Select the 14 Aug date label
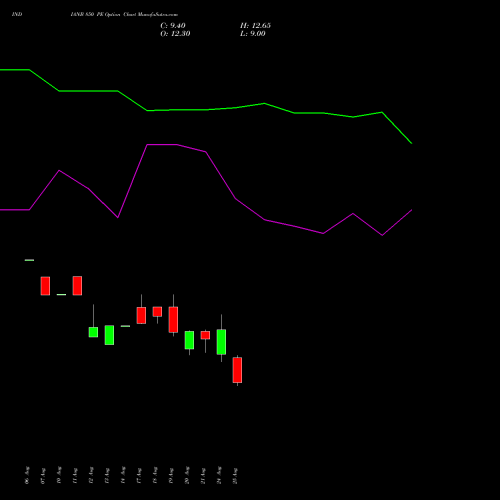Viewport: 500px width, 500px height. click(x=123, y=475)
